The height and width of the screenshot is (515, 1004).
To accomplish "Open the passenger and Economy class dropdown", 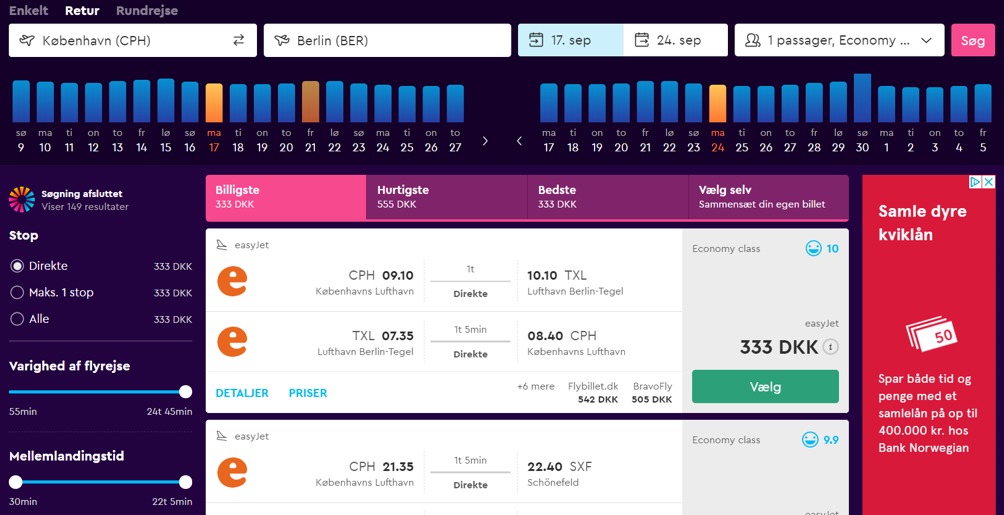I will 839,40.
